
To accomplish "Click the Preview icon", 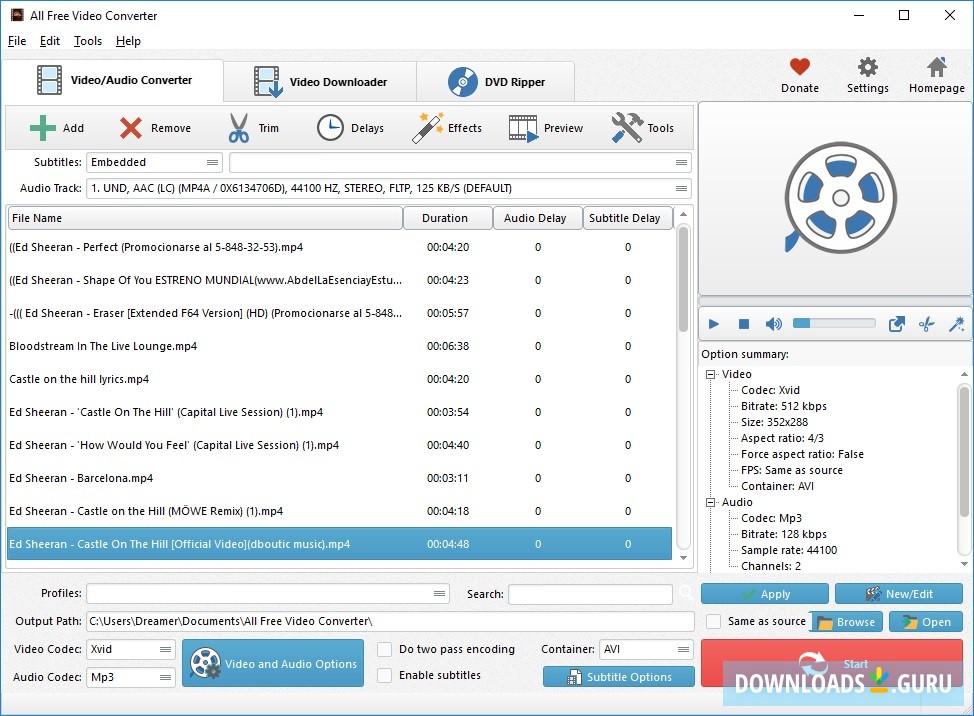I will 522,127.
